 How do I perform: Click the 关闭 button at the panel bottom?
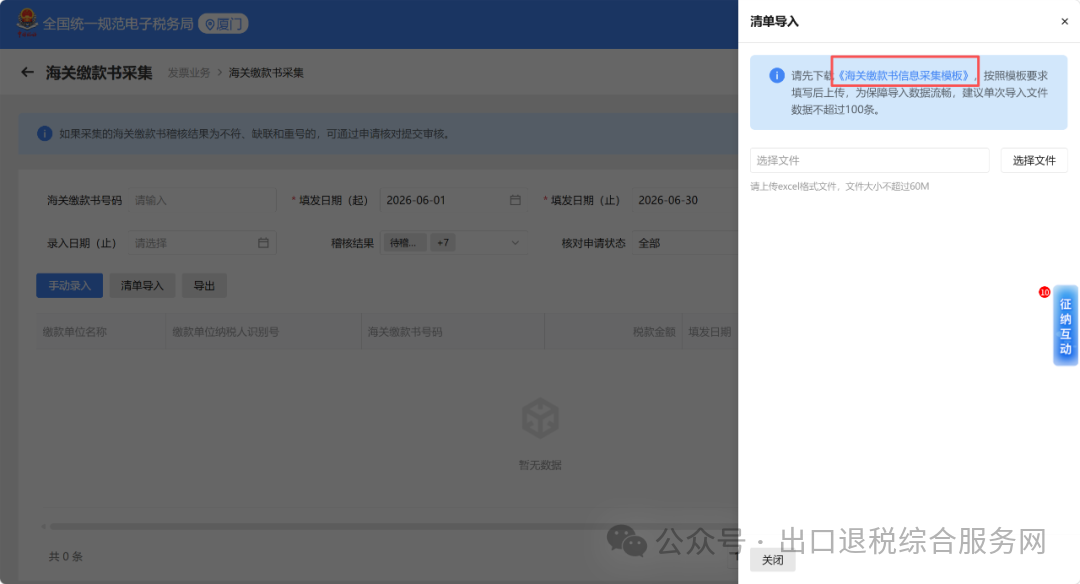772,560
